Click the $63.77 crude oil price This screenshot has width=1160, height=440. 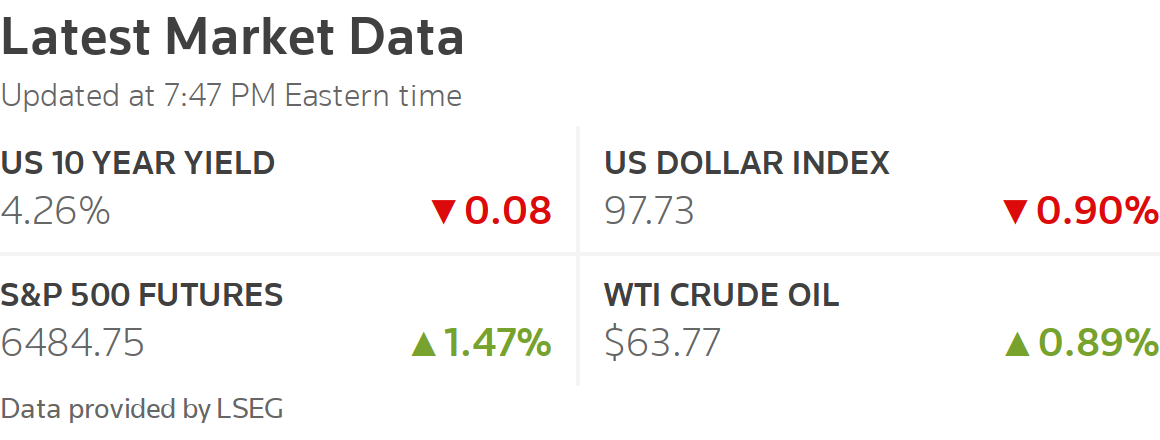(x=662, y=343)
